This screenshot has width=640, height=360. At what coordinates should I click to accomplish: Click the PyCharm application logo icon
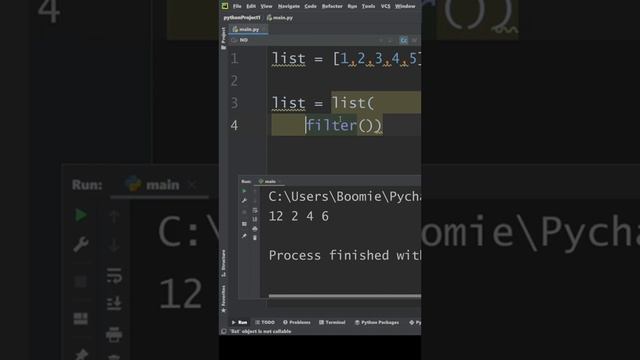pyautogui.click(x=225, y=6)
